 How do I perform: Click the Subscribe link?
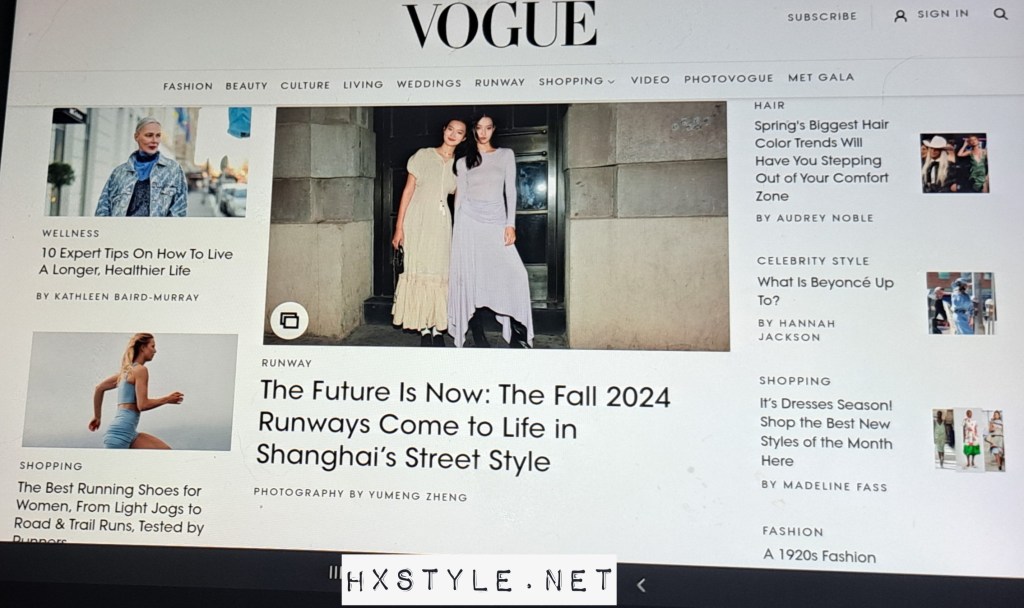tap(822, 17)
